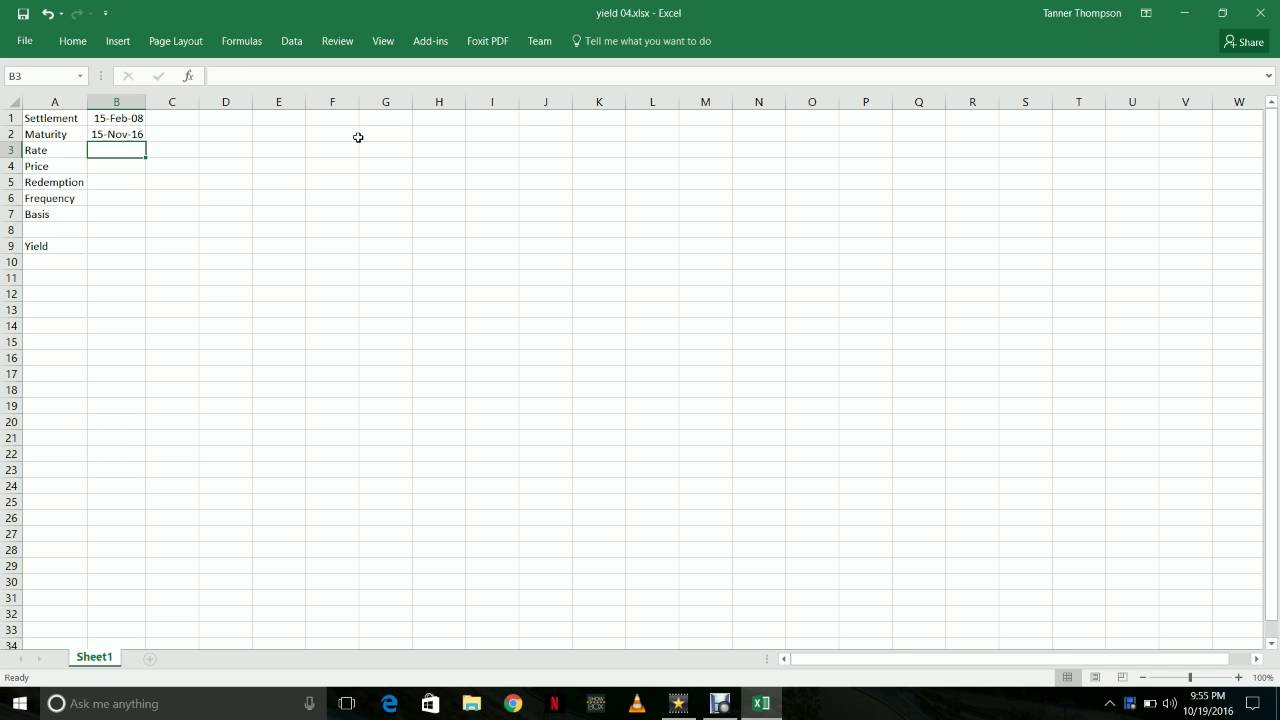The height and width of the screenshot is (720, 1280).
Task: Add a new sheet with plus icon
Action: (x=150, y=658)
